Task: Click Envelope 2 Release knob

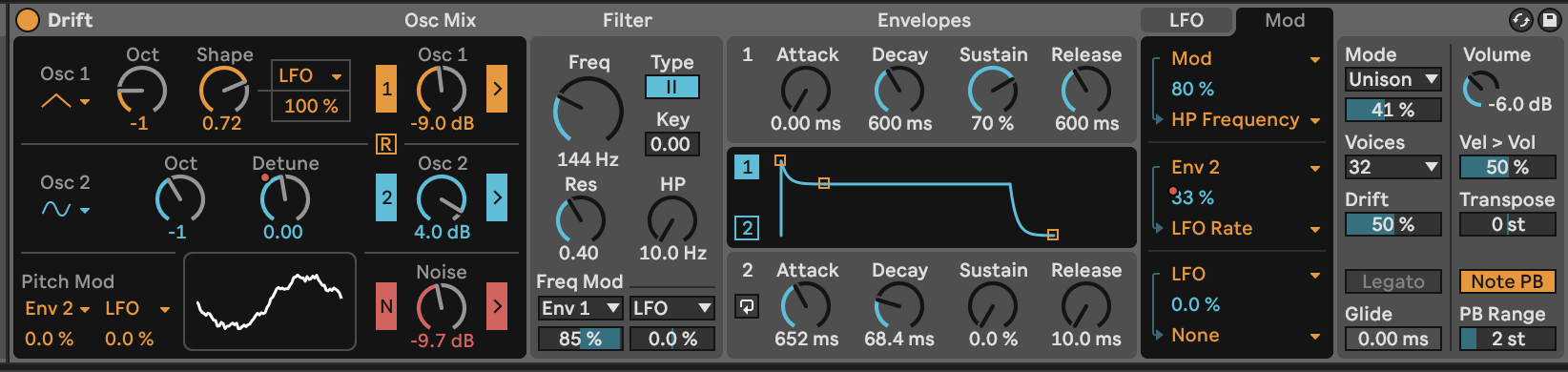Action: coord(1086,307)
